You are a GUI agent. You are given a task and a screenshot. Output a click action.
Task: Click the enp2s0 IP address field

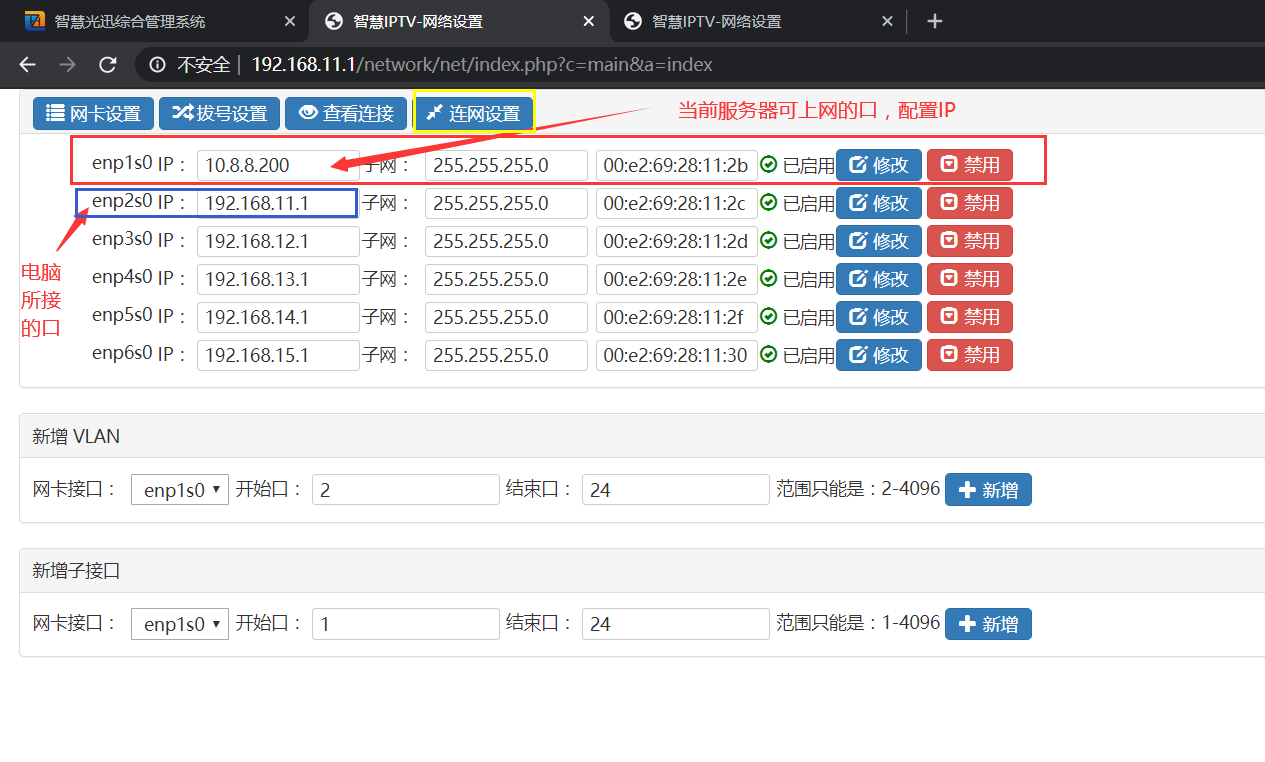pos(277,203)
